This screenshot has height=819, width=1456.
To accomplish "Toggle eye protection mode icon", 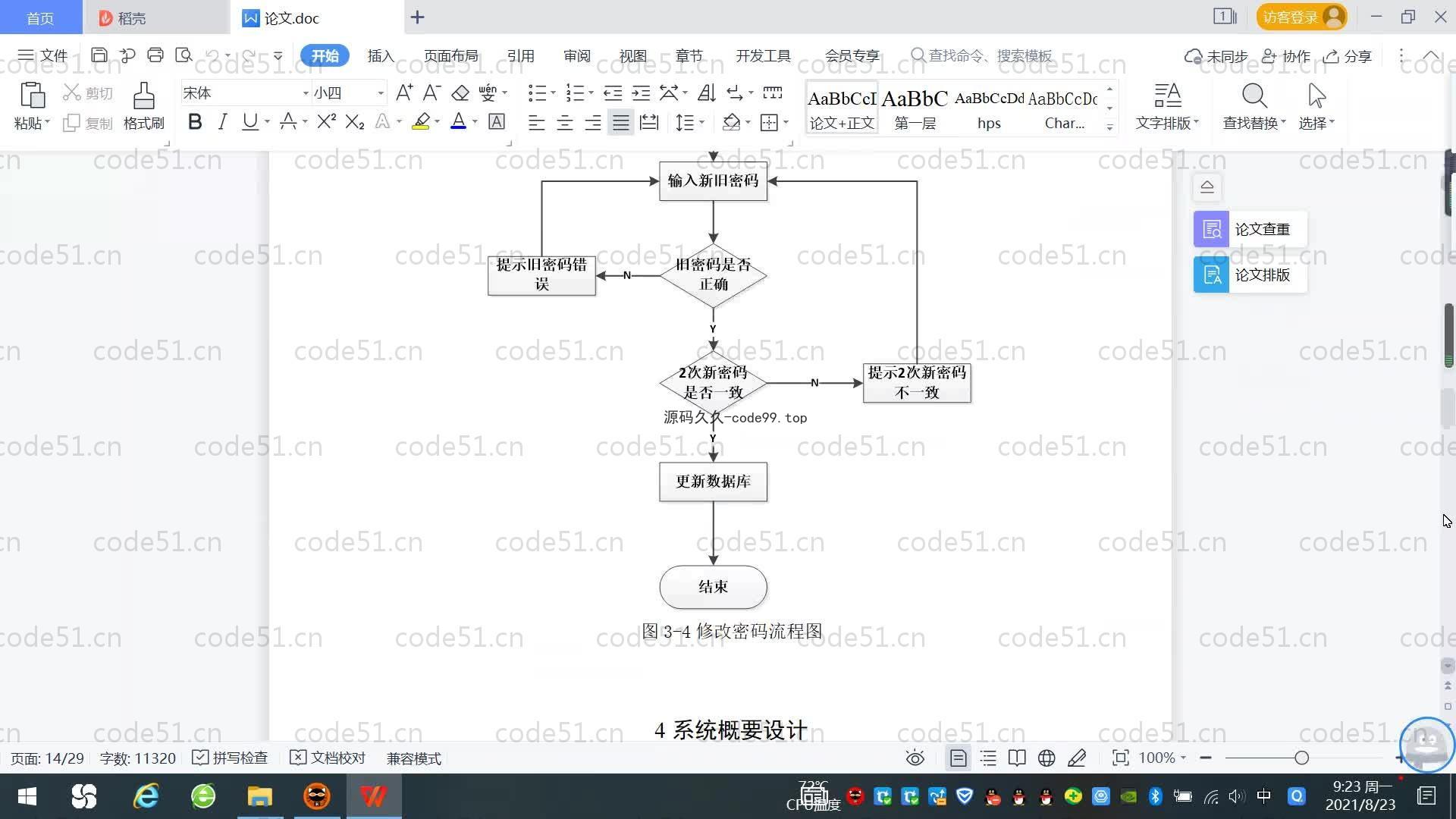I will click(x=915, y=758).
